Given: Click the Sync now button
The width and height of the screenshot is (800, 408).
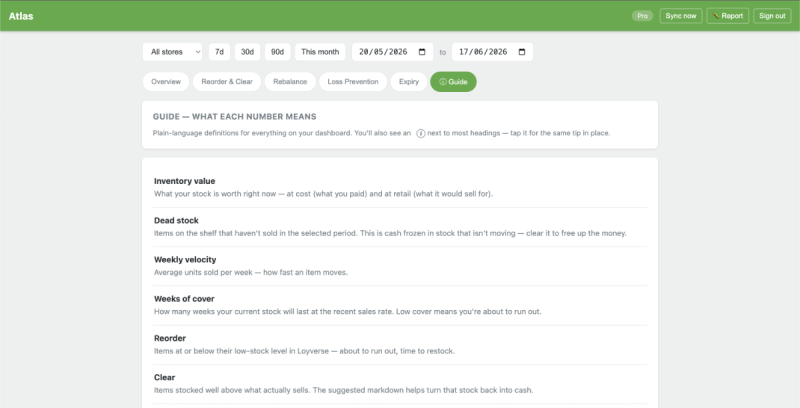Looking at the screenshot, I should 681,16.
